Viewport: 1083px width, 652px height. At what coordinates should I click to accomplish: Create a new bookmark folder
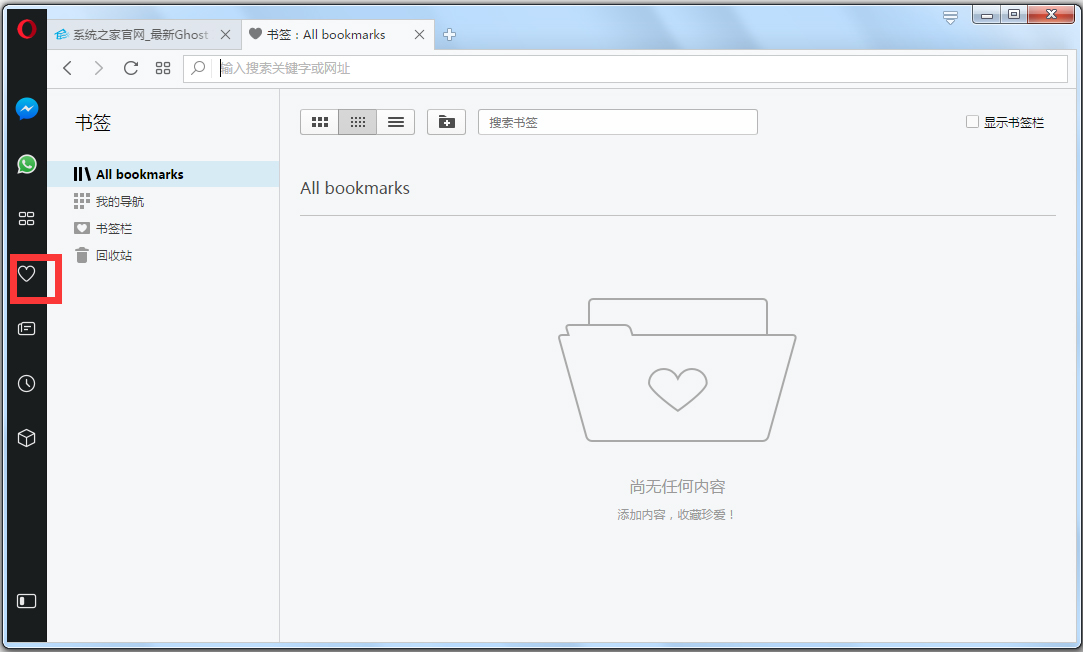[x=446, y=122]
